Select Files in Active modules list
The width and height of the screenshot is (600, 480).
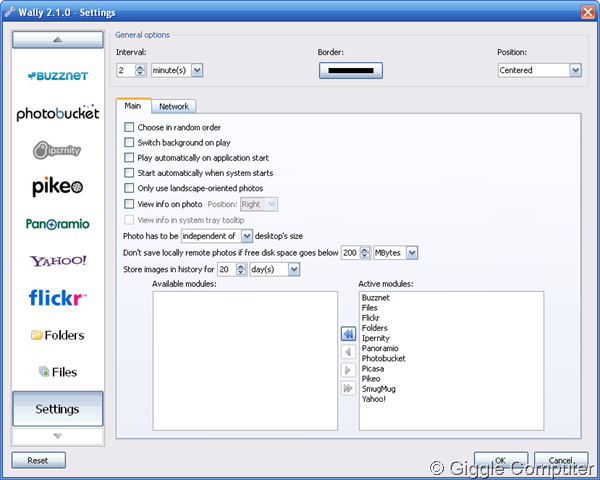[370, 308]
